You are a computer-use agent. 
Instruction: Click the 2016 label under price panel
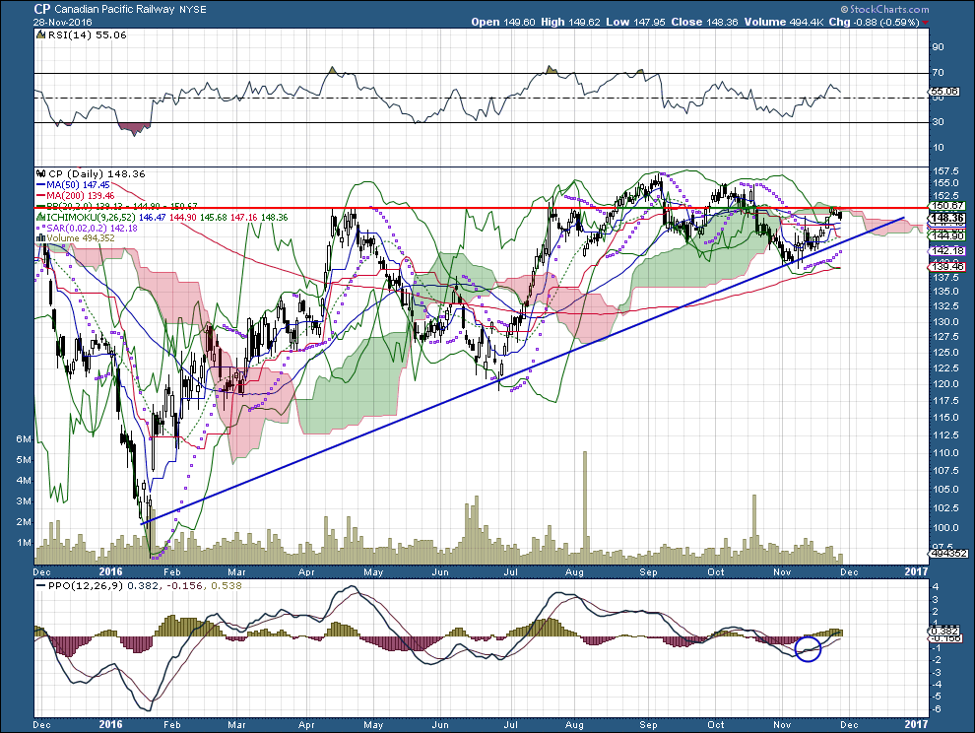click(x=111, y=571)
